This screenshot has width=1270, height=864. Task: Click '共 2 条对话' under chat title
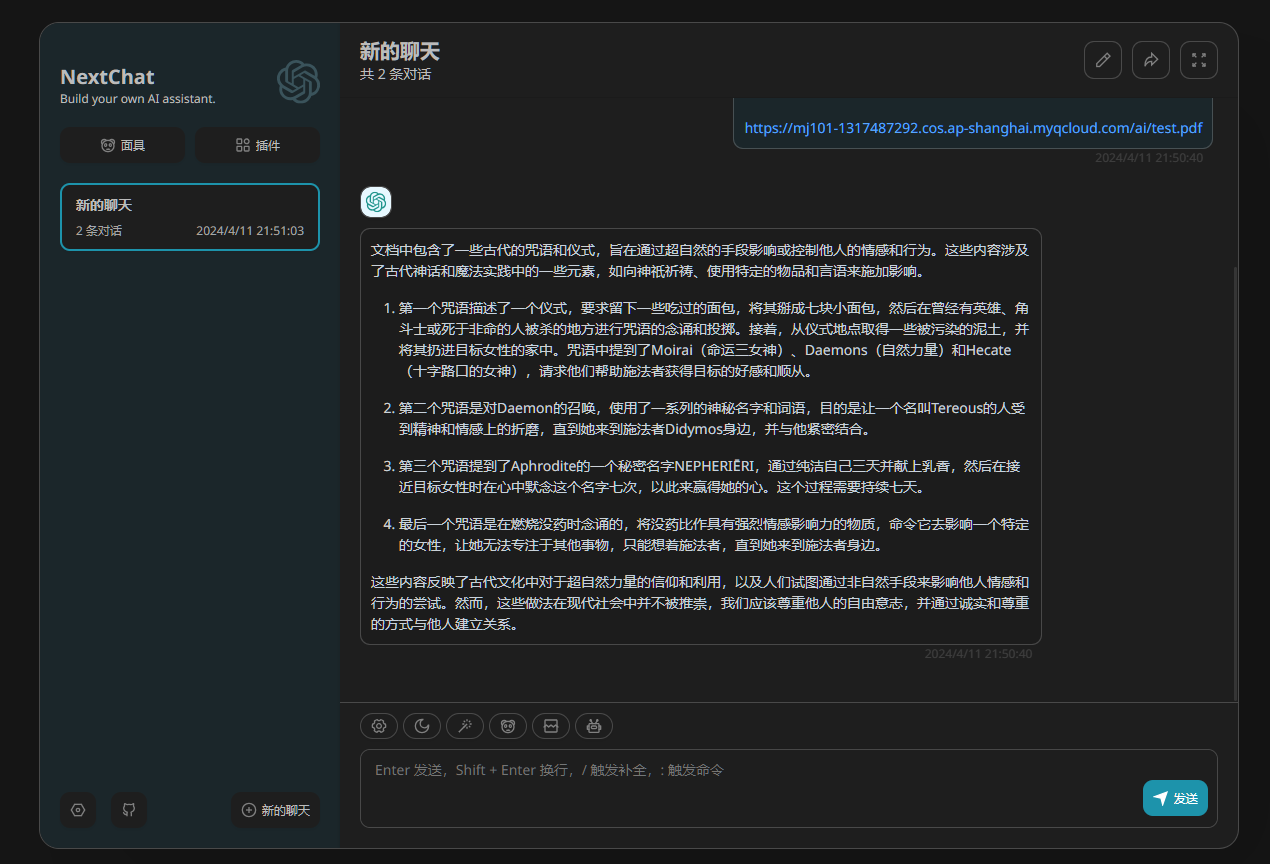click(396, 74)
